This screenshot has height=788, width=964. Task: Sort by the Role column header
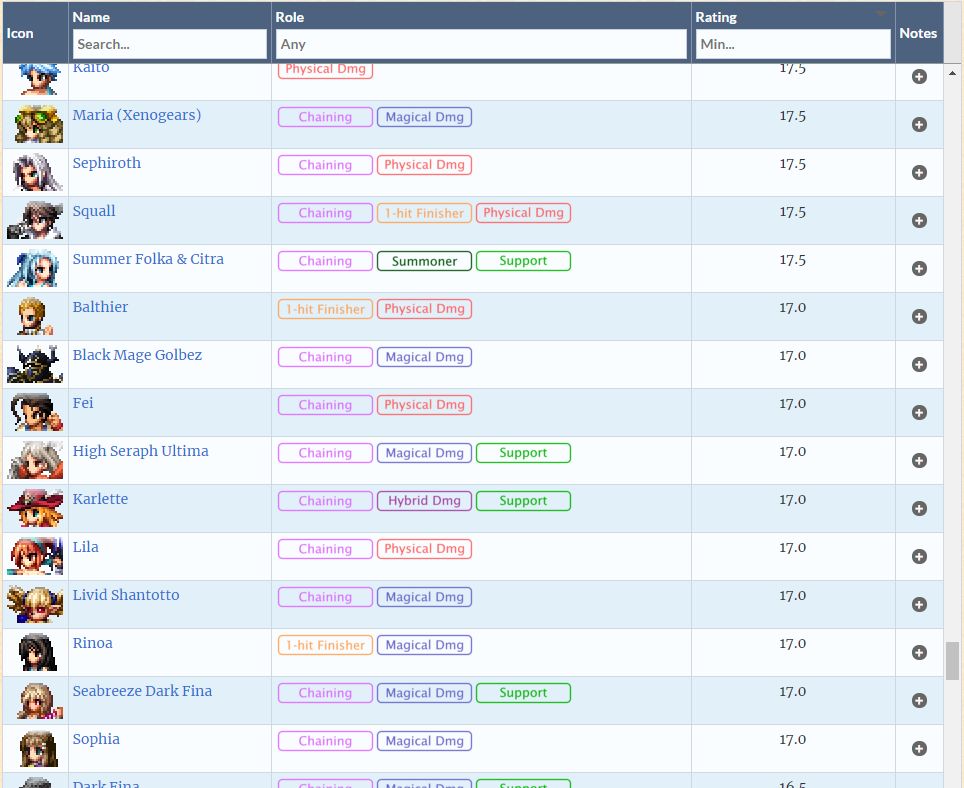click(x=290, y=17)
